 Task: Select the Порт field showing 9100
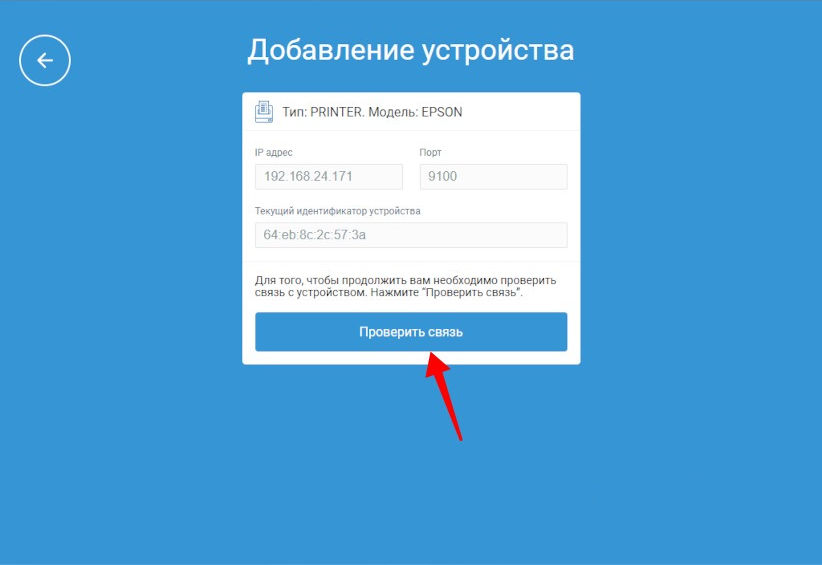click(493, 177)
